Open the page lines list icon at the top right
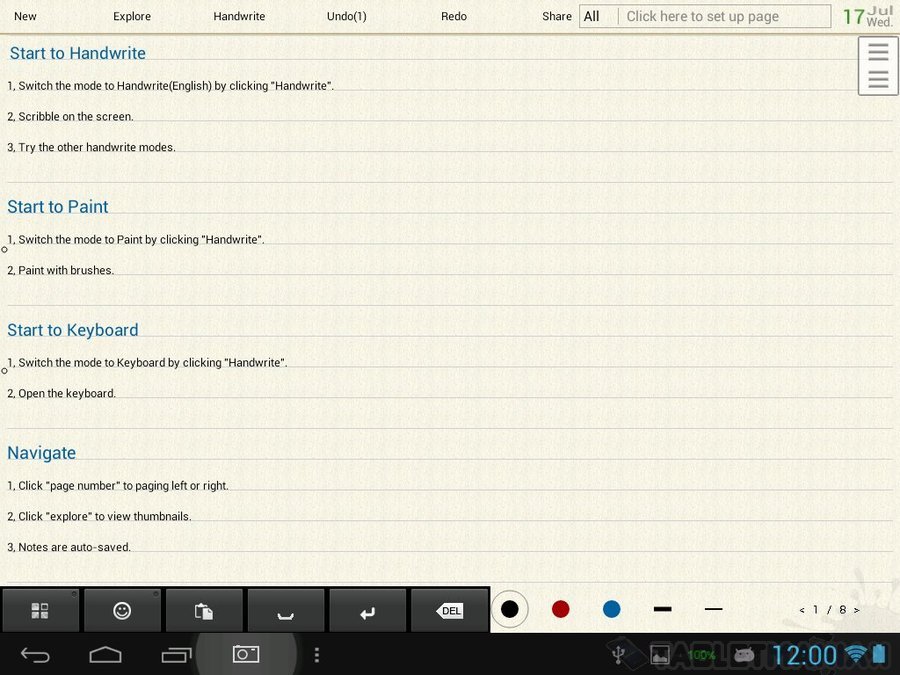This screenshot has width=900, height=675. [x=878, y=65]
